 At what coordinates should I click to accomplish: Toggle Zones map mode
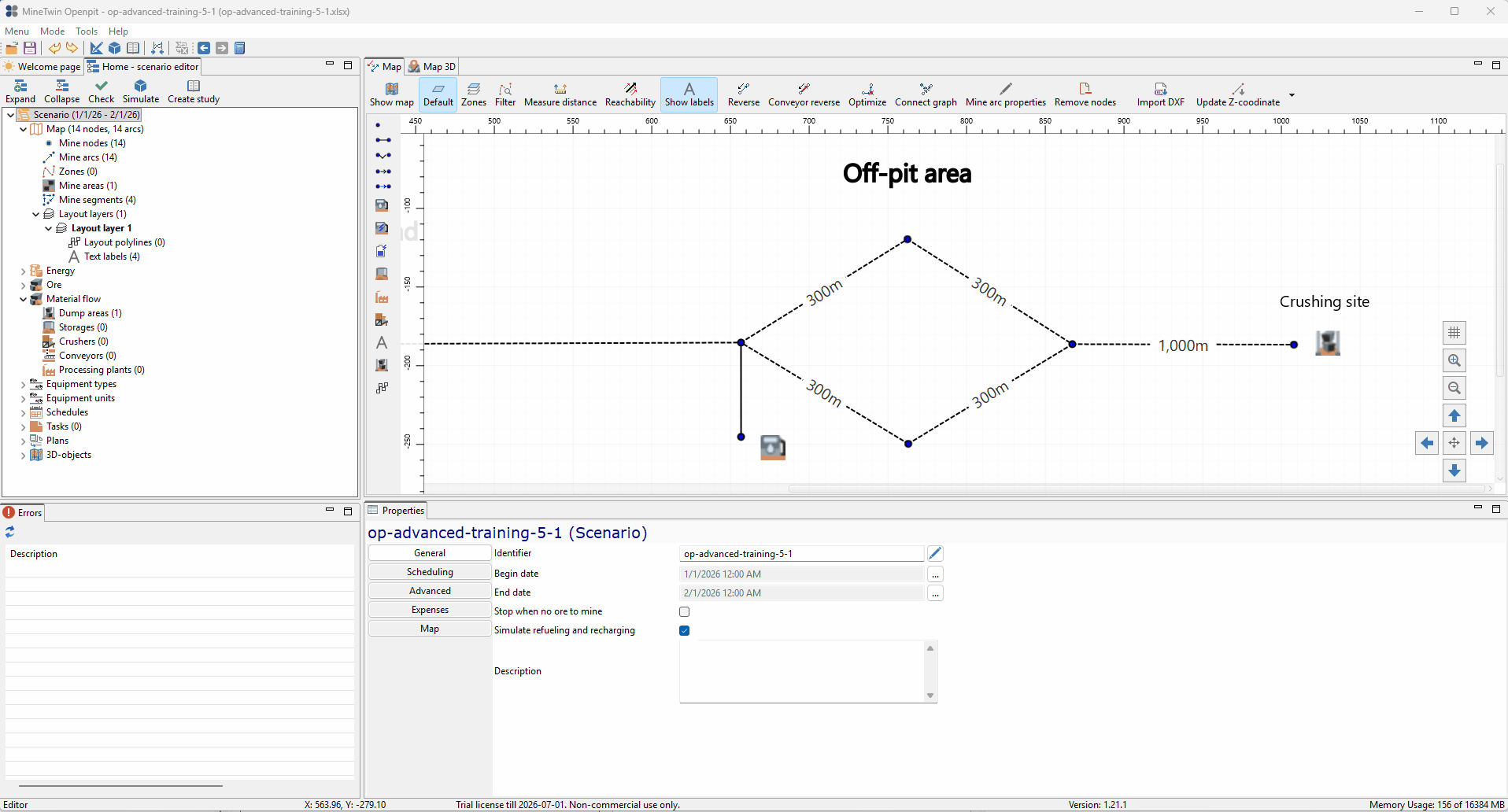(474, 94)
